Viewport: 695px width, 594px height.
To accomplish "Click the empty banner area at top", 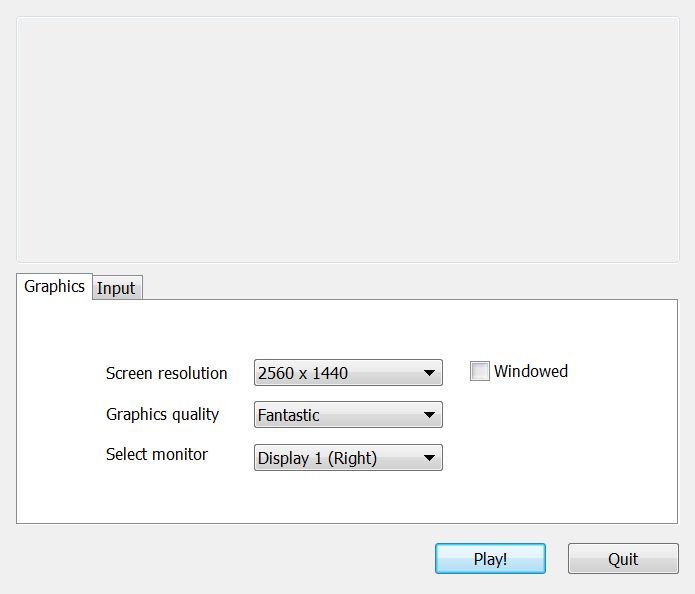I will [x=347, y=140].
